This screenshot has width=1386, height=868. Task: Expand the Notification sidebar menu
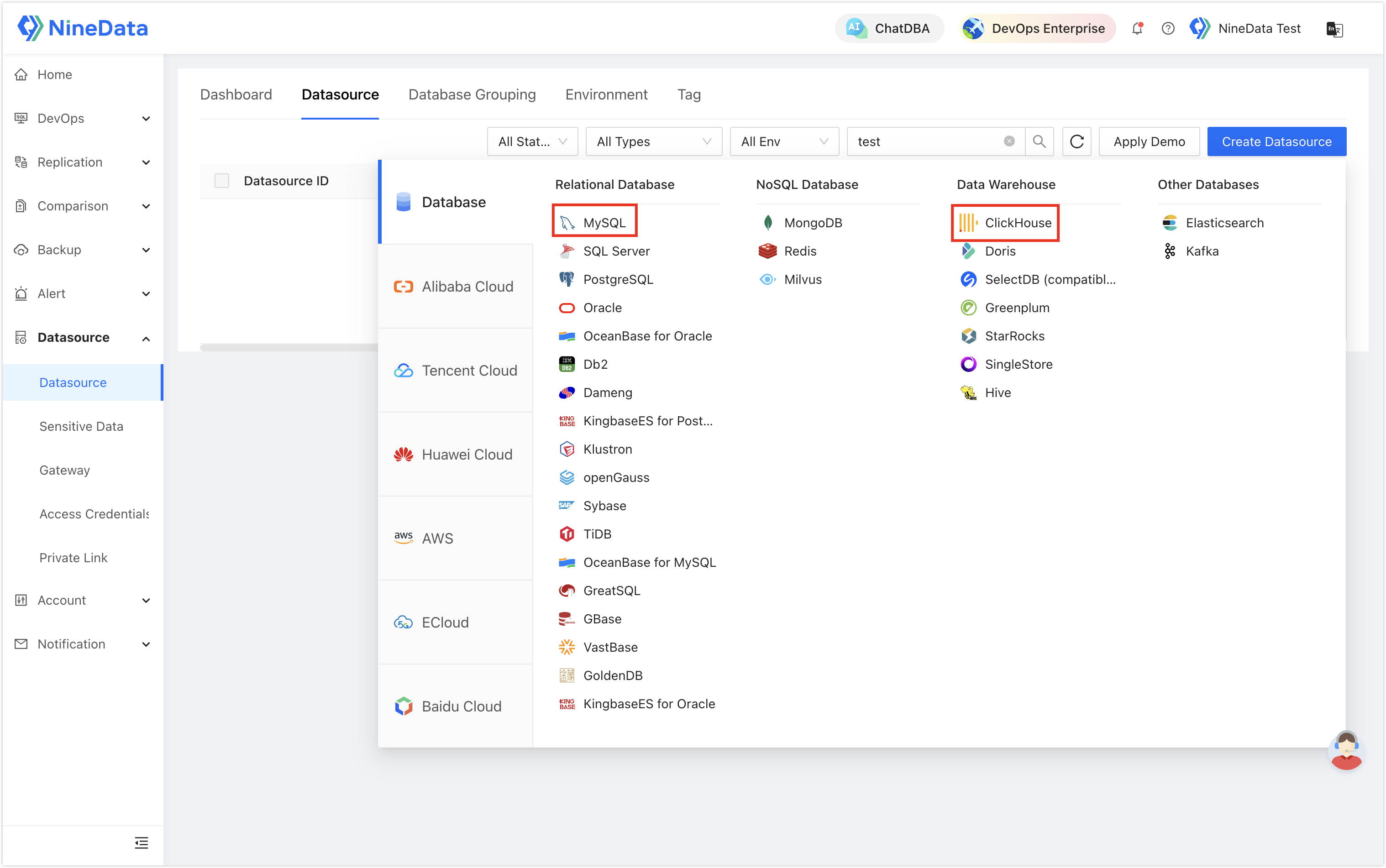83,644
